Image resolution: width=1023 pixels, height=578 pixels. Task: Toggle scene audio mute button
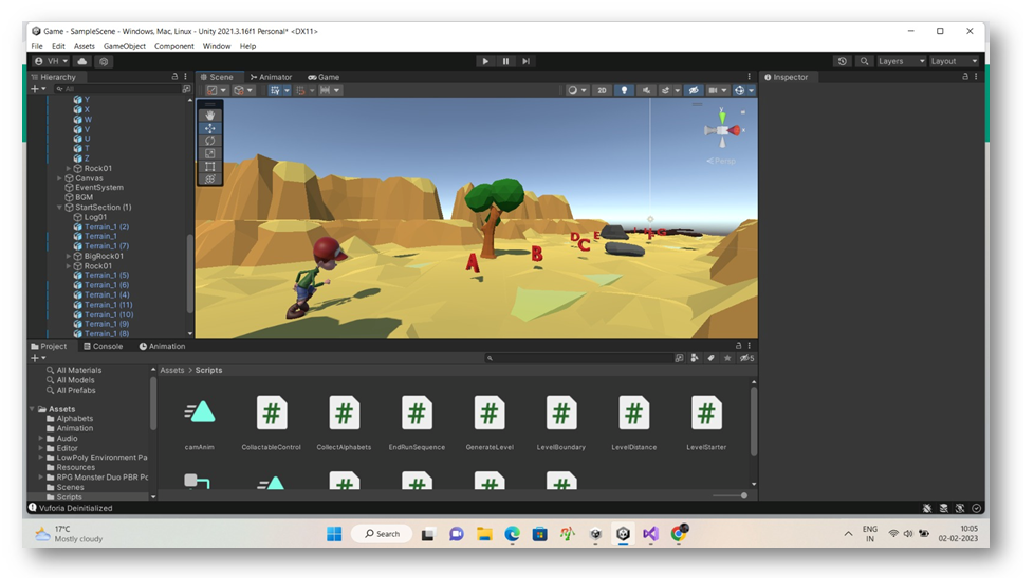point(649,90)
